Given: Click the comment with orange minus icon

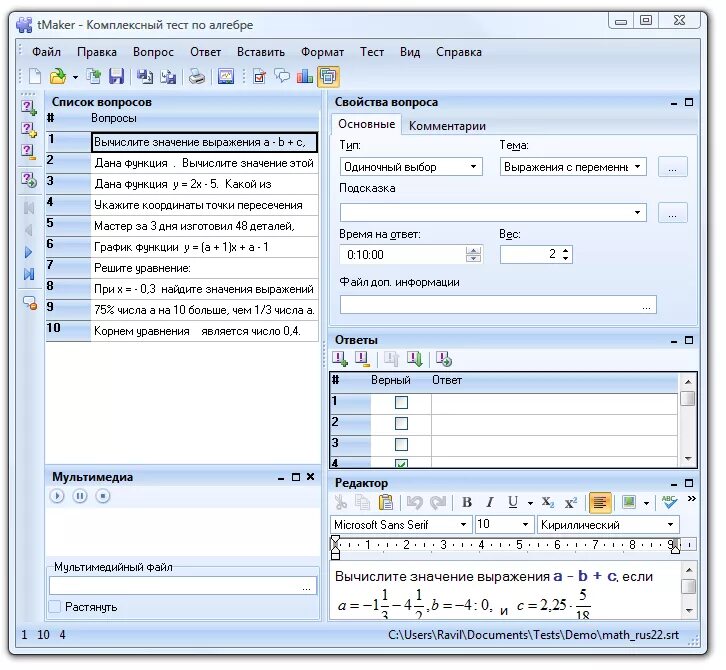Looking at the screenshot, I should tap(30, 303).
